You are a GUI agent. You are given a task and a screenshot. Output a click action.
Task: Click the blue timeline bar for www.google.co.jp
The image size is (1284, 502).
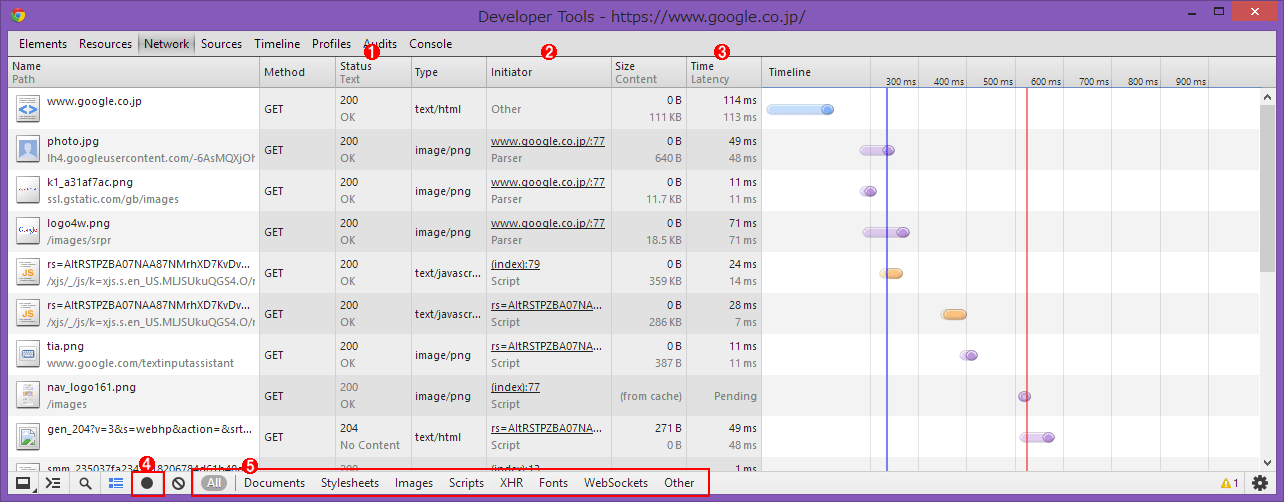800,109
